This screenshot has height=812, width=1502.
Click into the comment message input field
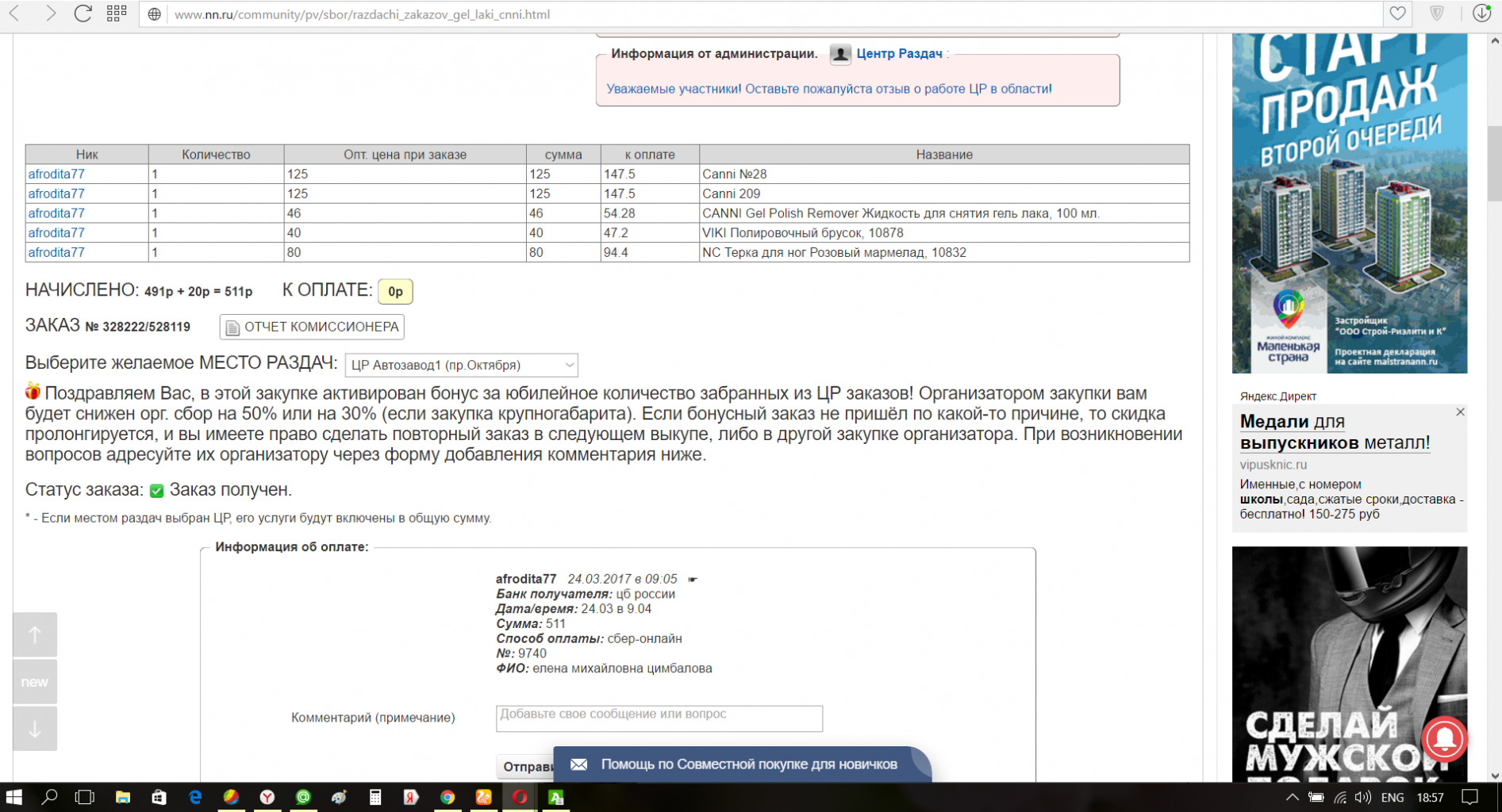pos(659,718)
